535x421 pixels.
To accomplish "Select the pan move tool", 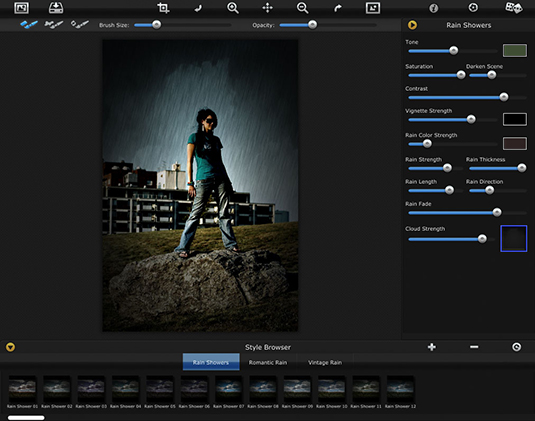I will point(268,8).
